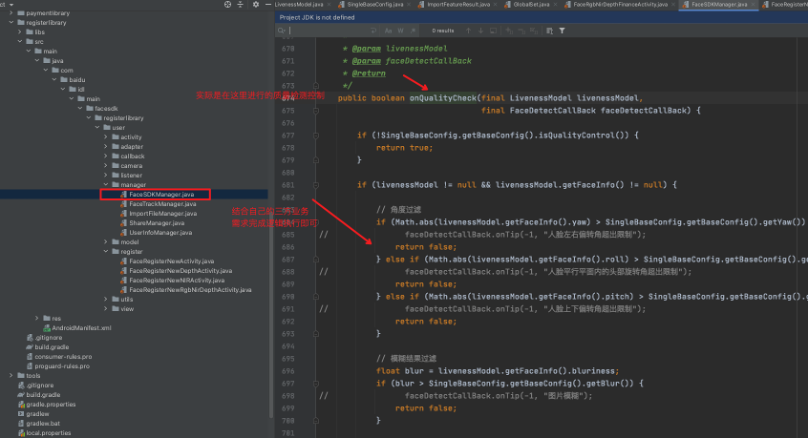Click the locate/select opened file icon
The height and width of the screenshot is (438, 808).
click(227, 4)
